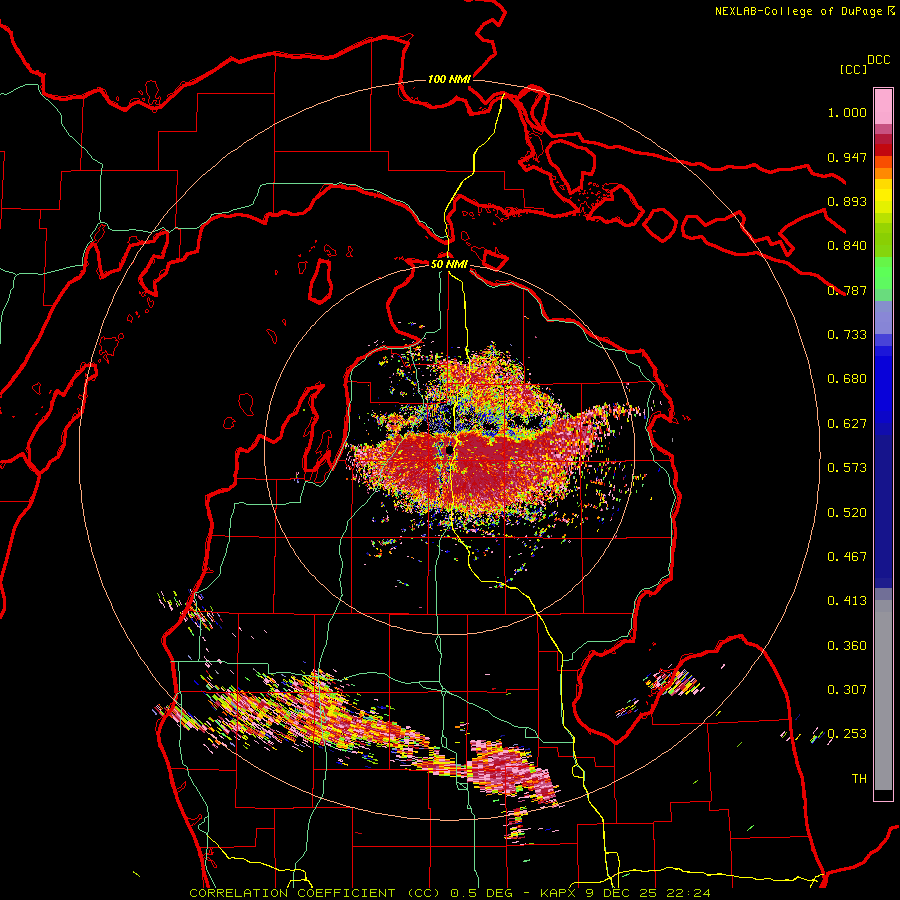The height and width of the screenshot is (900, 900).
Task: Select the 0.733 scale value
Action: pos(847,335)
